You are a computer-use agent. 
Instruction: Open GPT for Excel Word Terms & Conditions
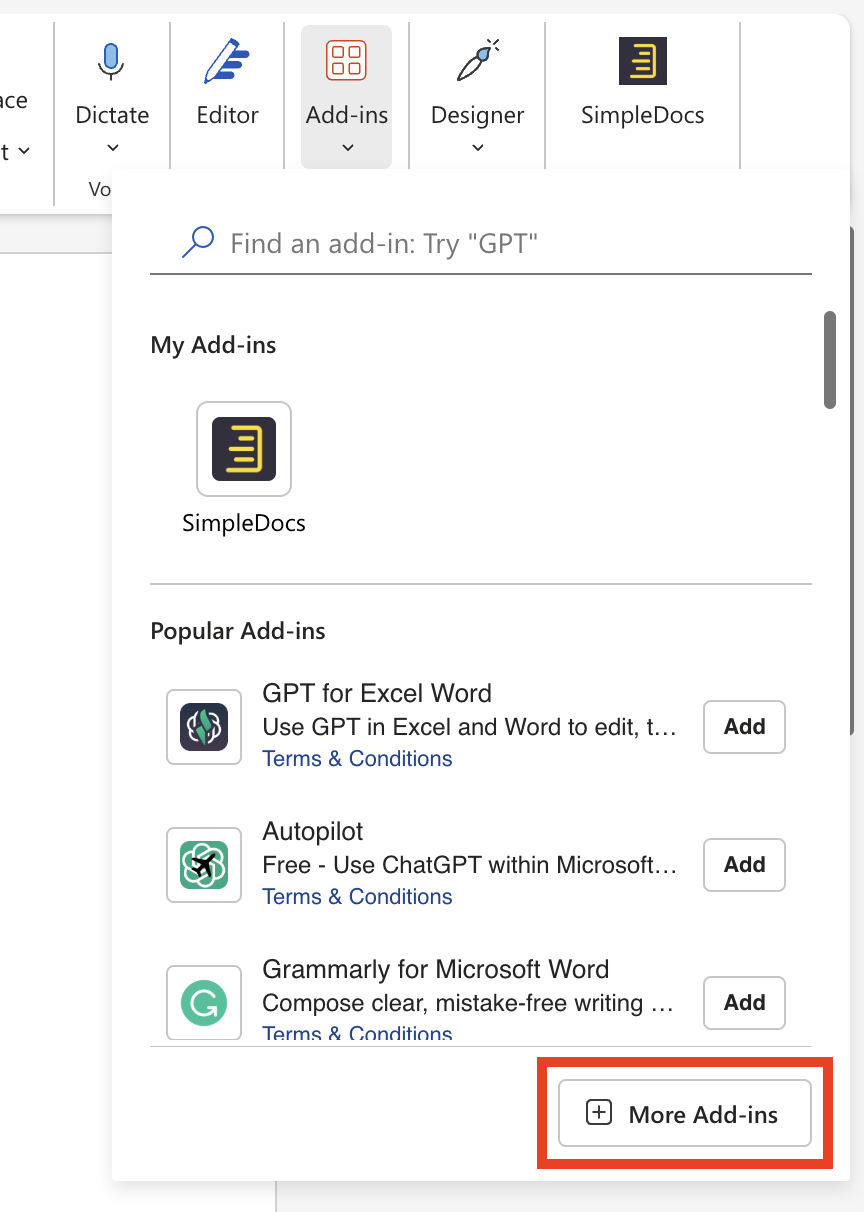[357, 759]
